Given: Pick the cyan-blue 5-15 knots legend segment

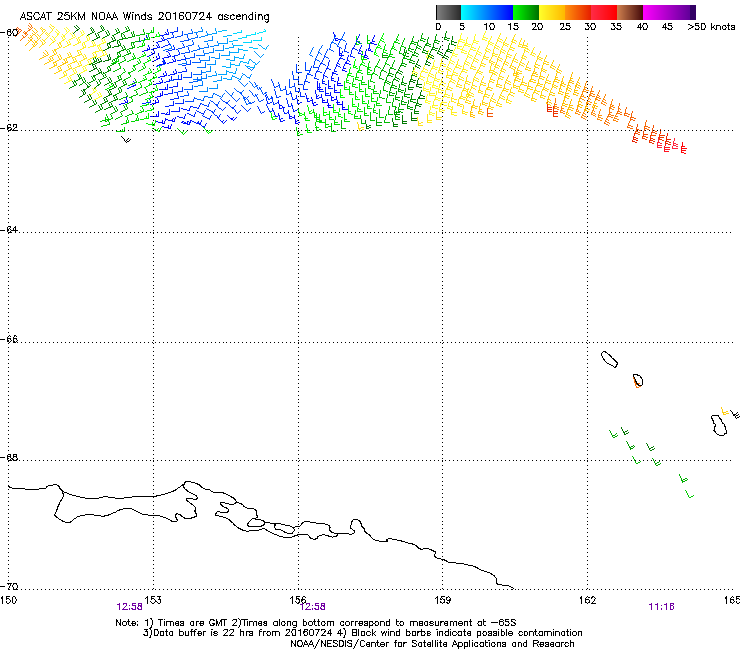Looking at the screenshot, I should coord(487,12).
